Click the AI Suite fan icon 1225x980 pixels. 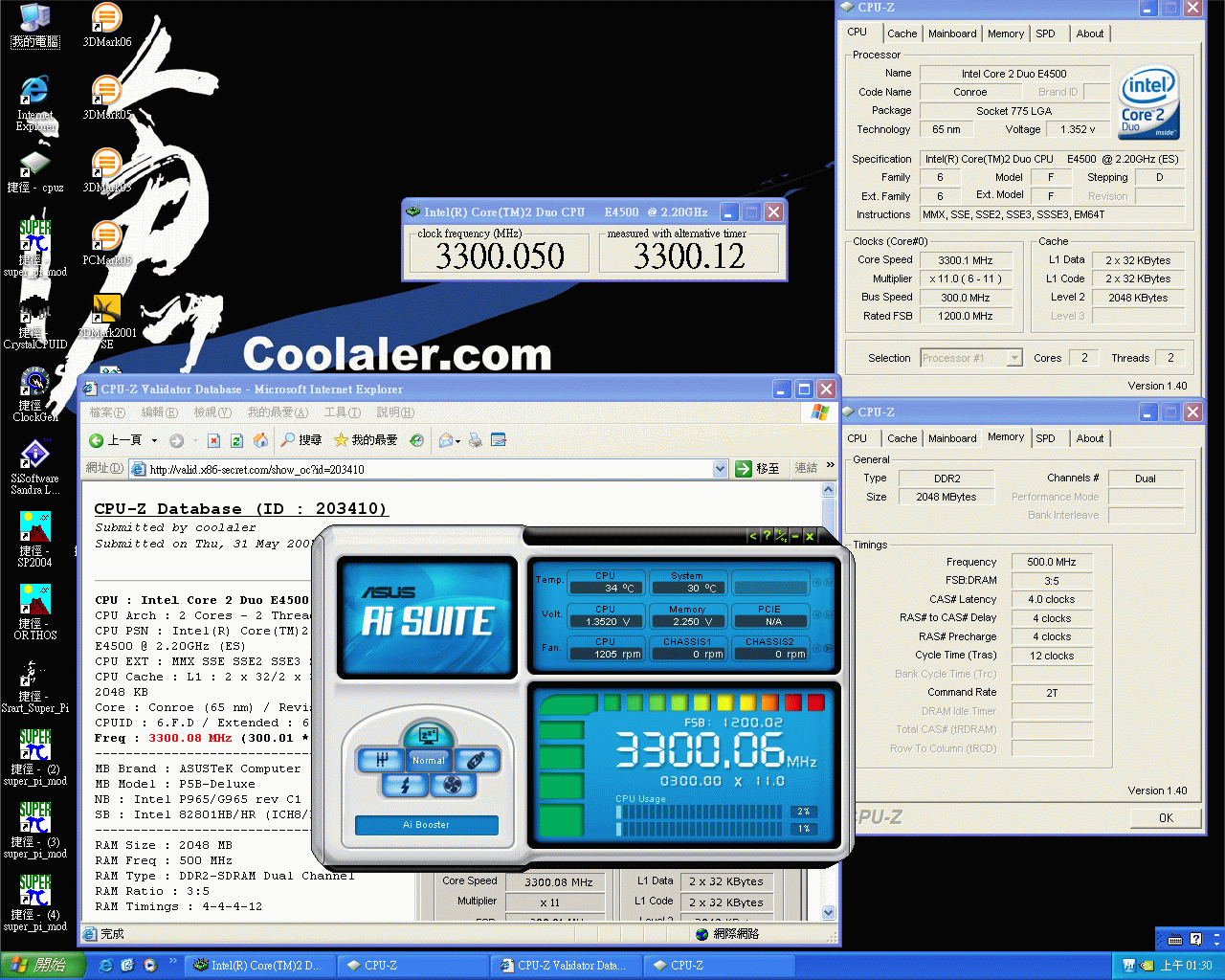point(453,785)
